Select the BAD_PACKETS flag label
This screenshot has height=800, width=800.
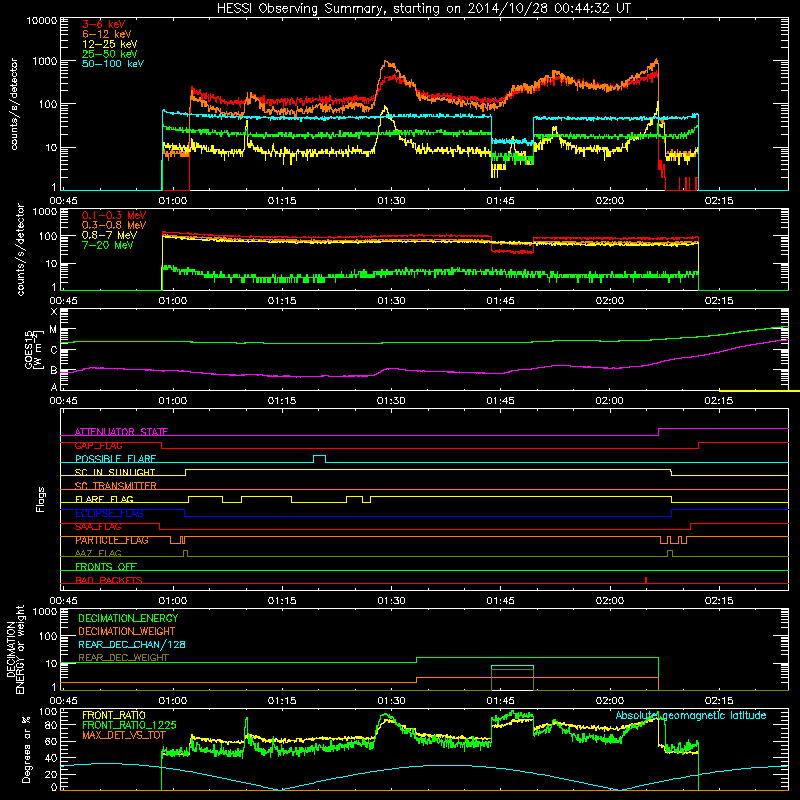click(109, 580)
